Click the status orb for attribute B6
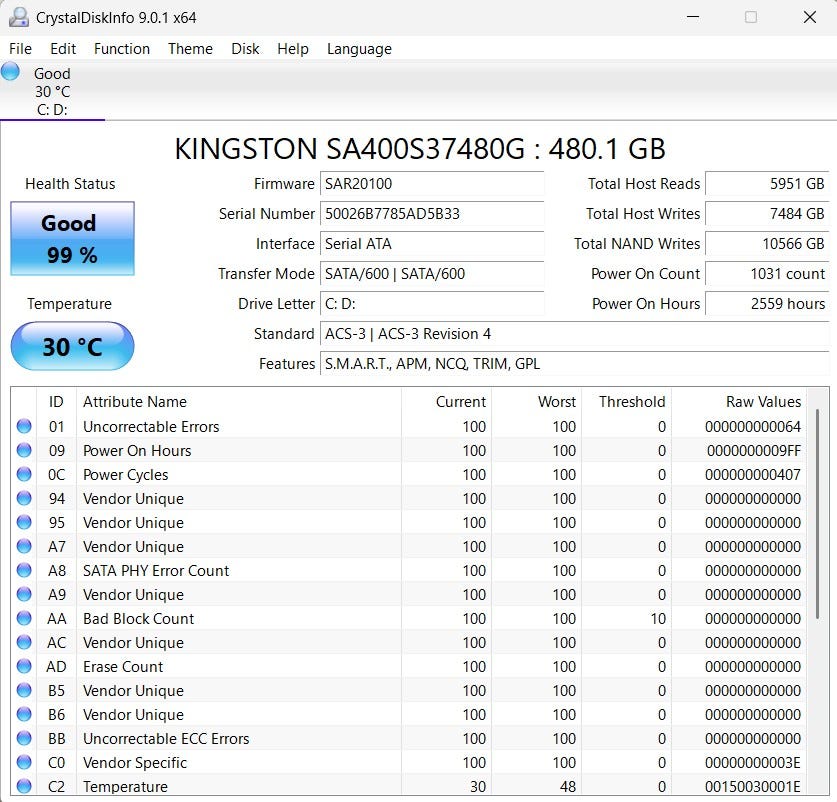Image resolution: width=837 pixels, height=802 pixels. pos(24,714)
